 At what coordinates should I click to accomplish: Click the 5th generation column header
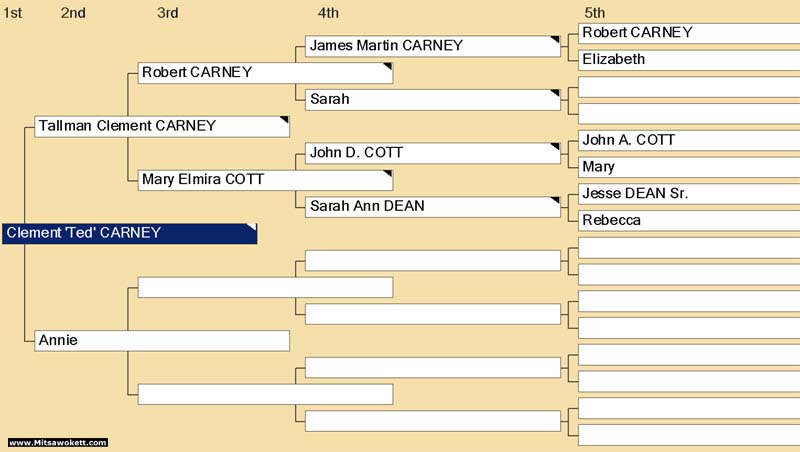(594, 13)
